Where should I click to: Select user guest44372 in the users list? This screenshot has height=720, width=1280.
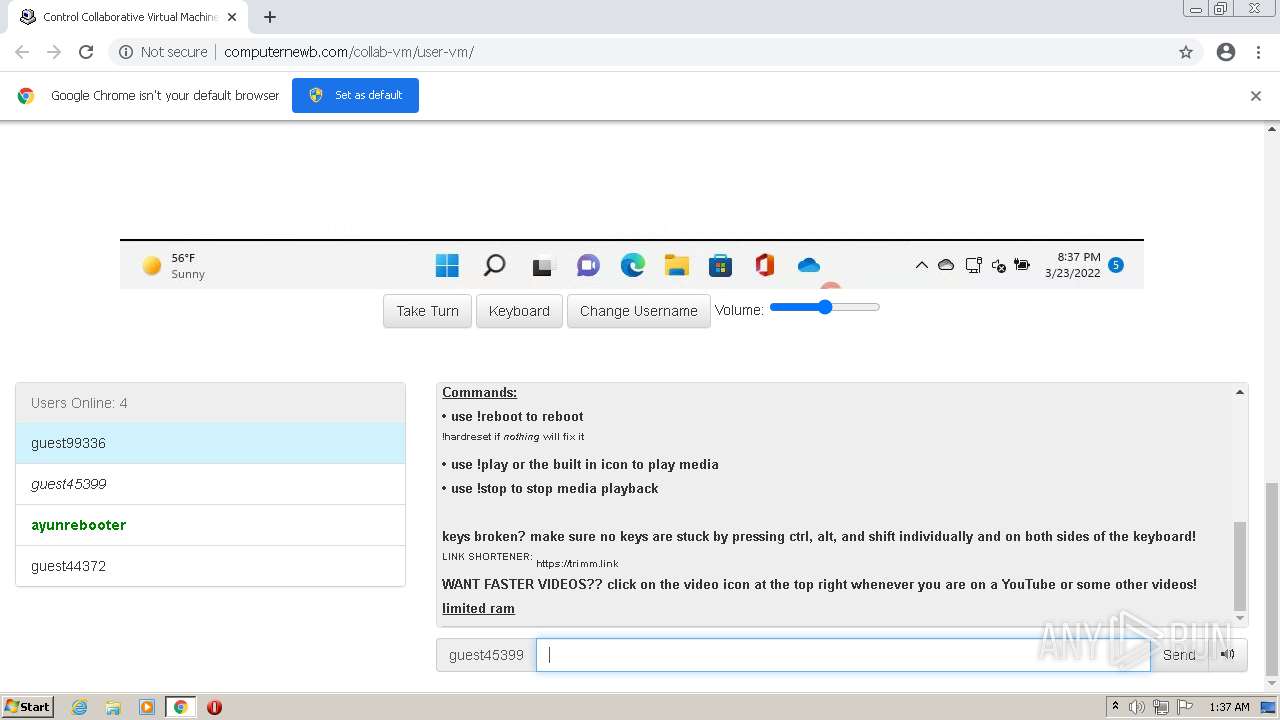tap(210, 566)
